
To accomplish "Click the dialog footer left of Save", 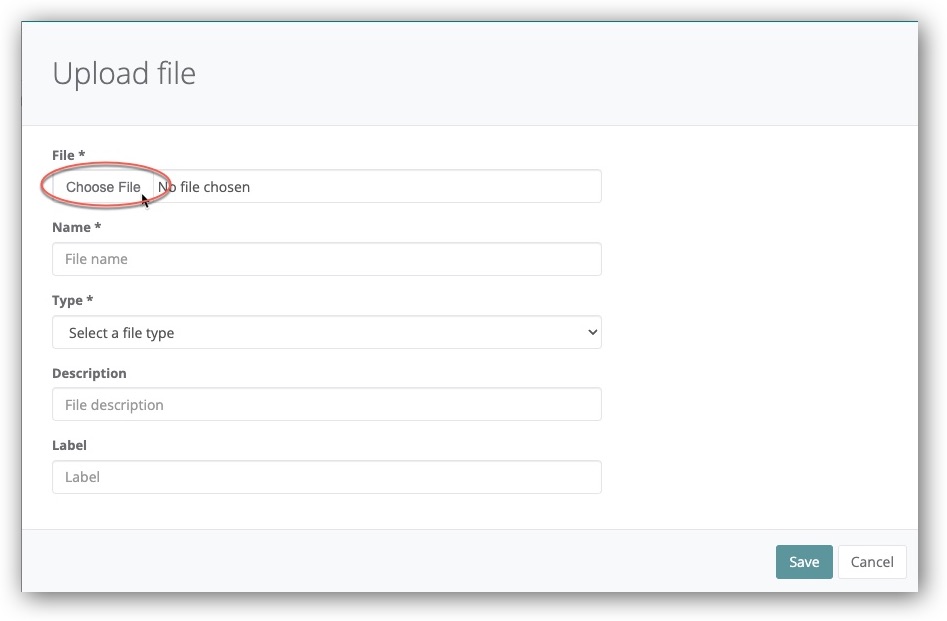I will coord(400,562).
